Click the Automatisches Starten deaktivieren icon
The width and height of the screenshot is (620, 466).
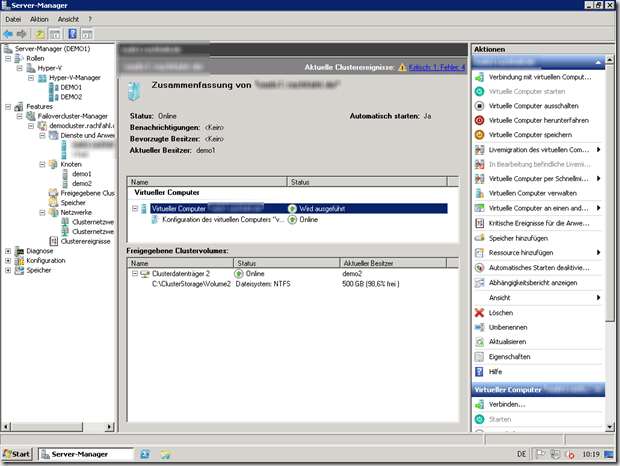(x=479, y=268)
